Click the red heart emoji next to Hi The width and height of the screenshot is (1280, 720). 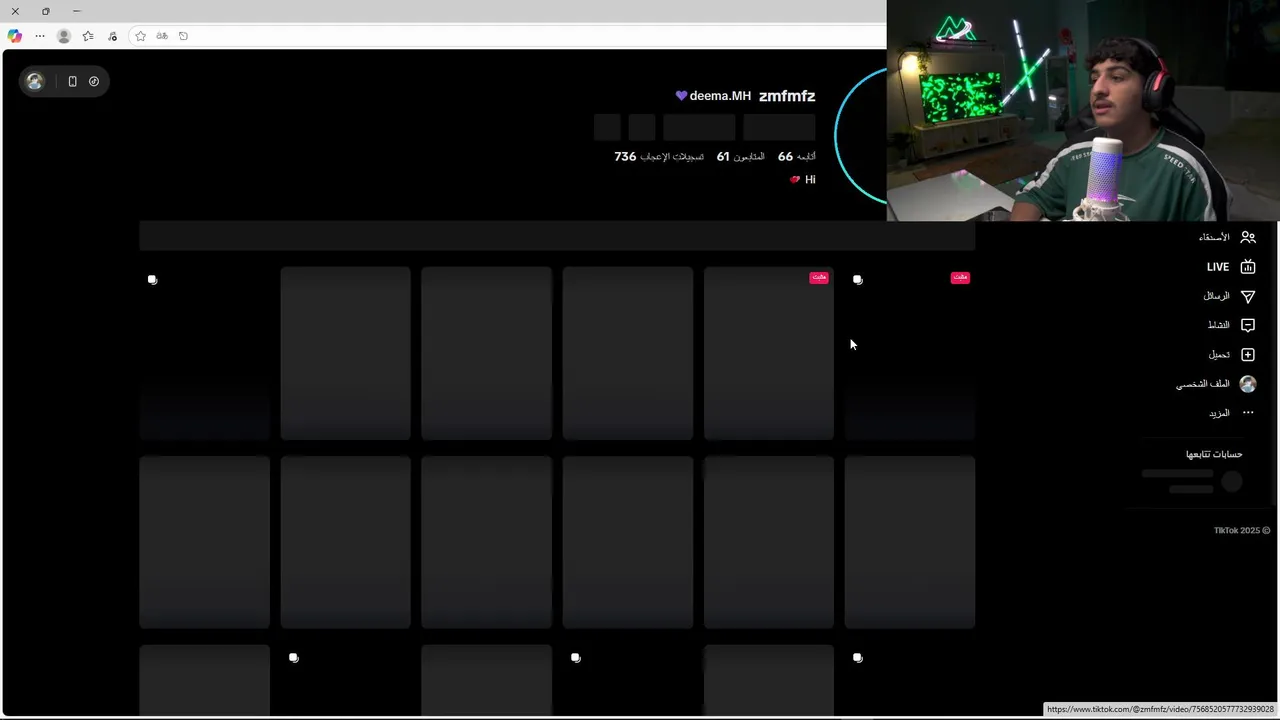click(795, 180)
